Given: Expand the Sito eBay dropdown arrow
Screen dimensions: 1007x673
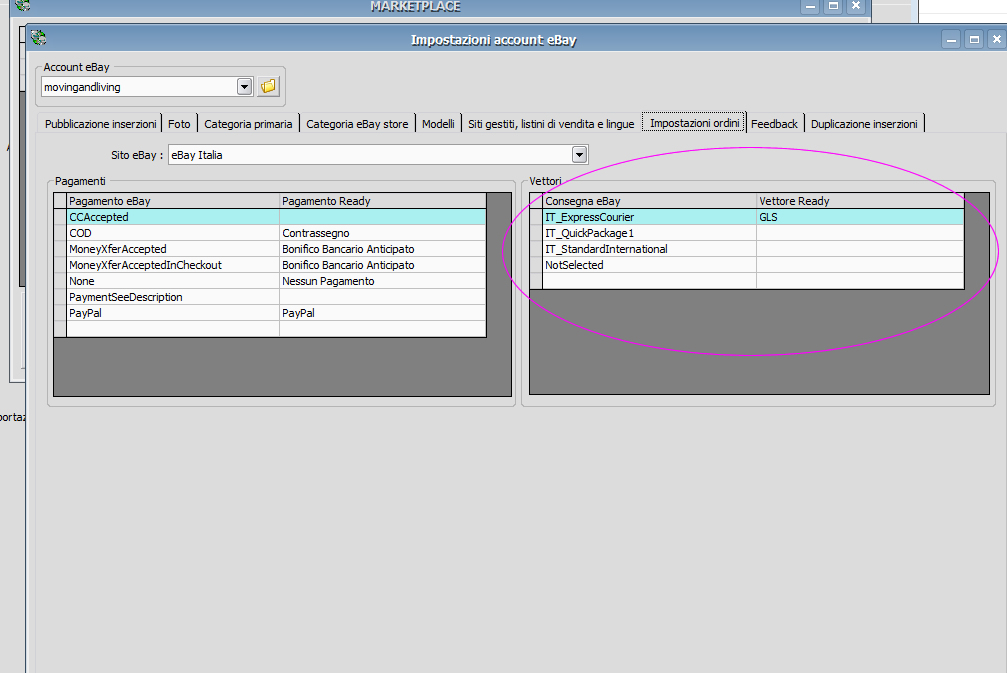Looking at the screenshot, I should (579, 155).
